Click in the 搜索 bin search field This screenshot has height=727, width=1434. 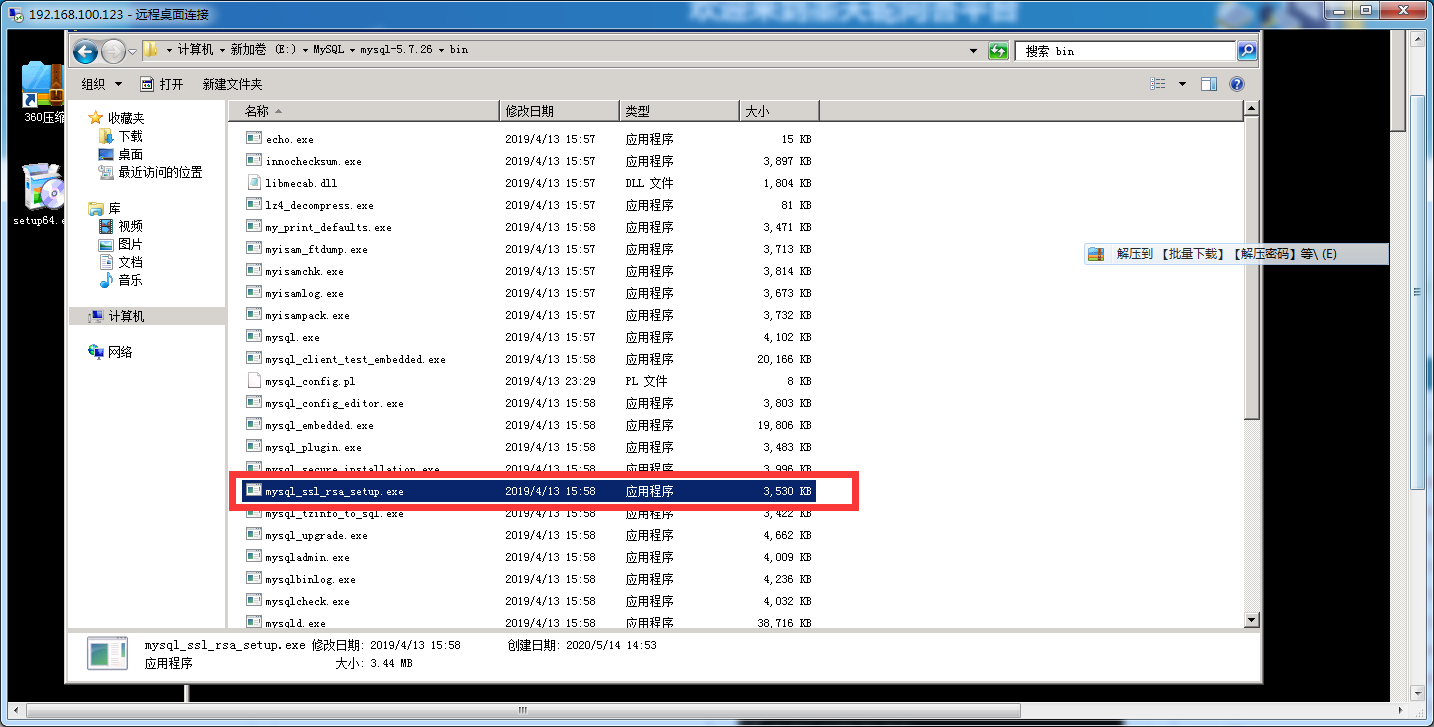click(x=1125, y=51)
